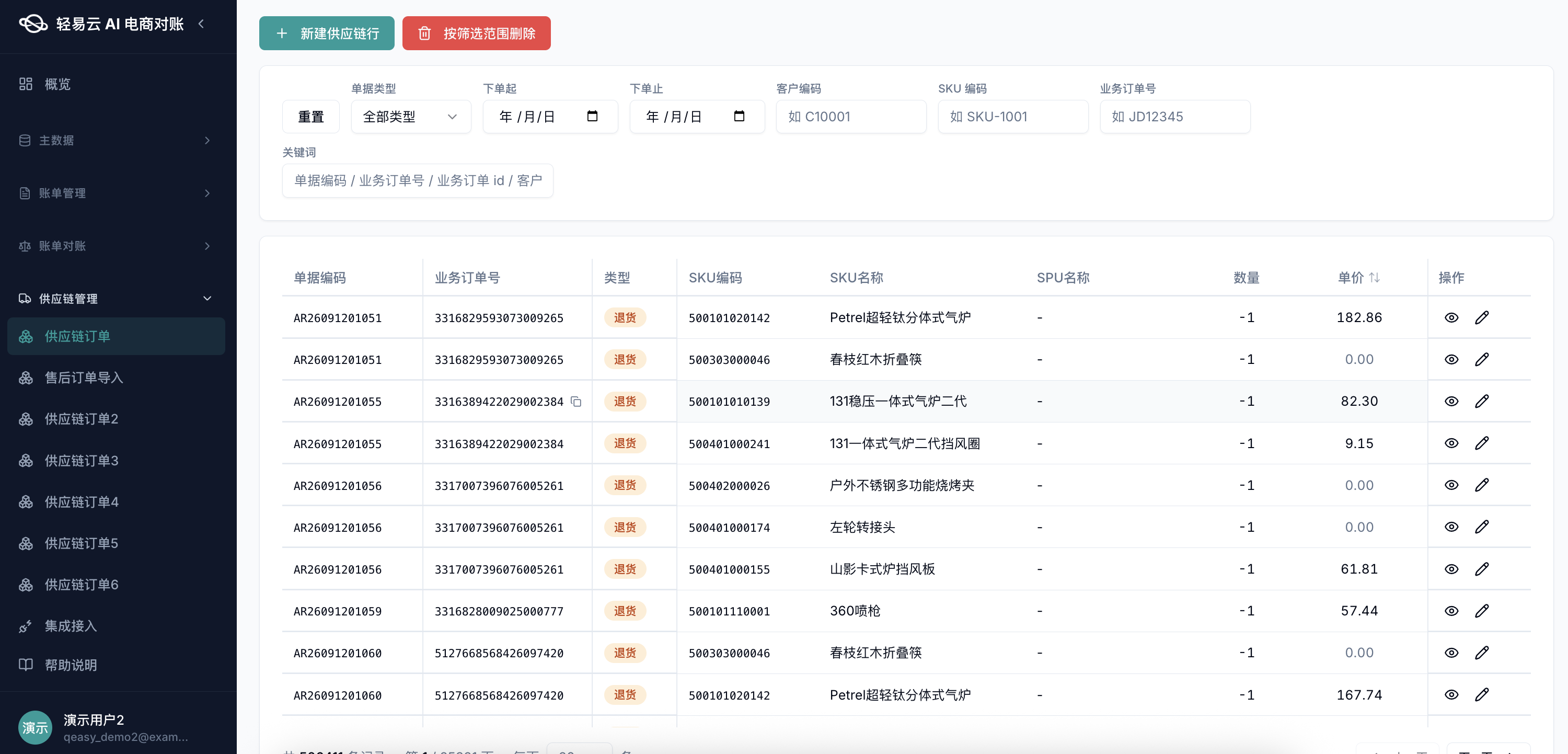
Task: Copy order number 3316389422029002384
Action: point(576,402)
